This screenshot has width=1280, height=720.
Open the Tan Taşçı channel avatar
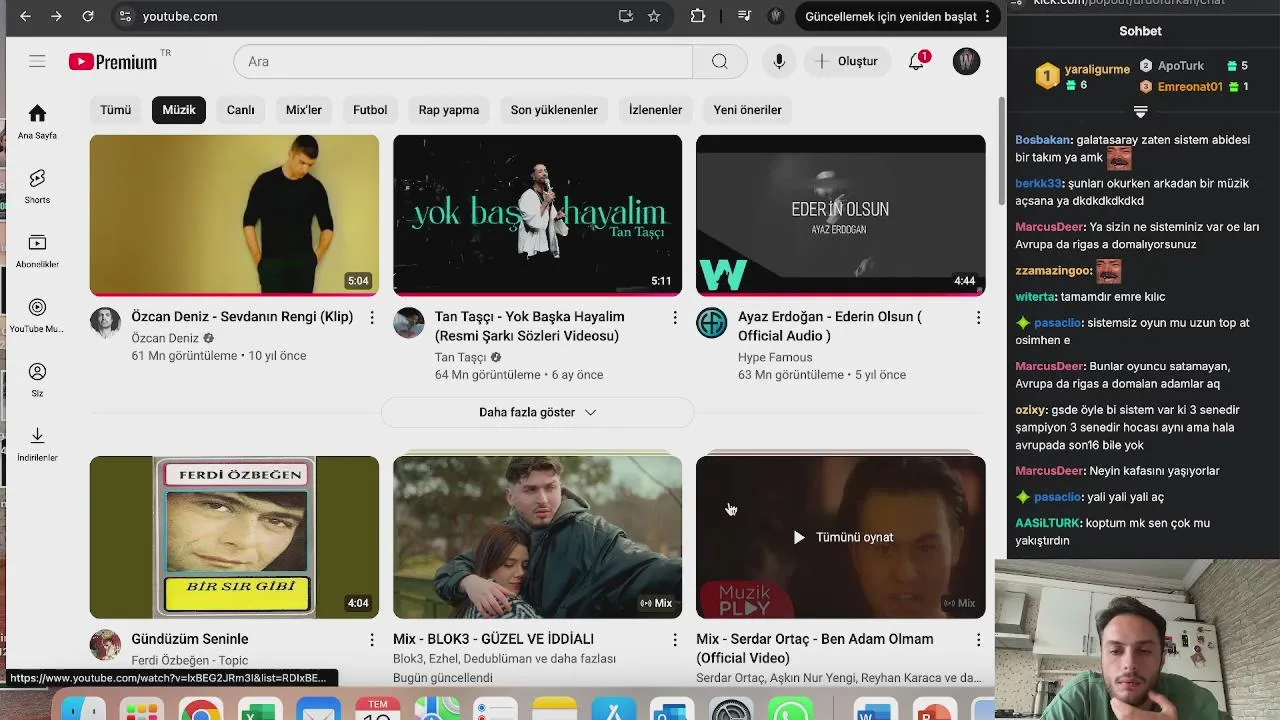409,322
